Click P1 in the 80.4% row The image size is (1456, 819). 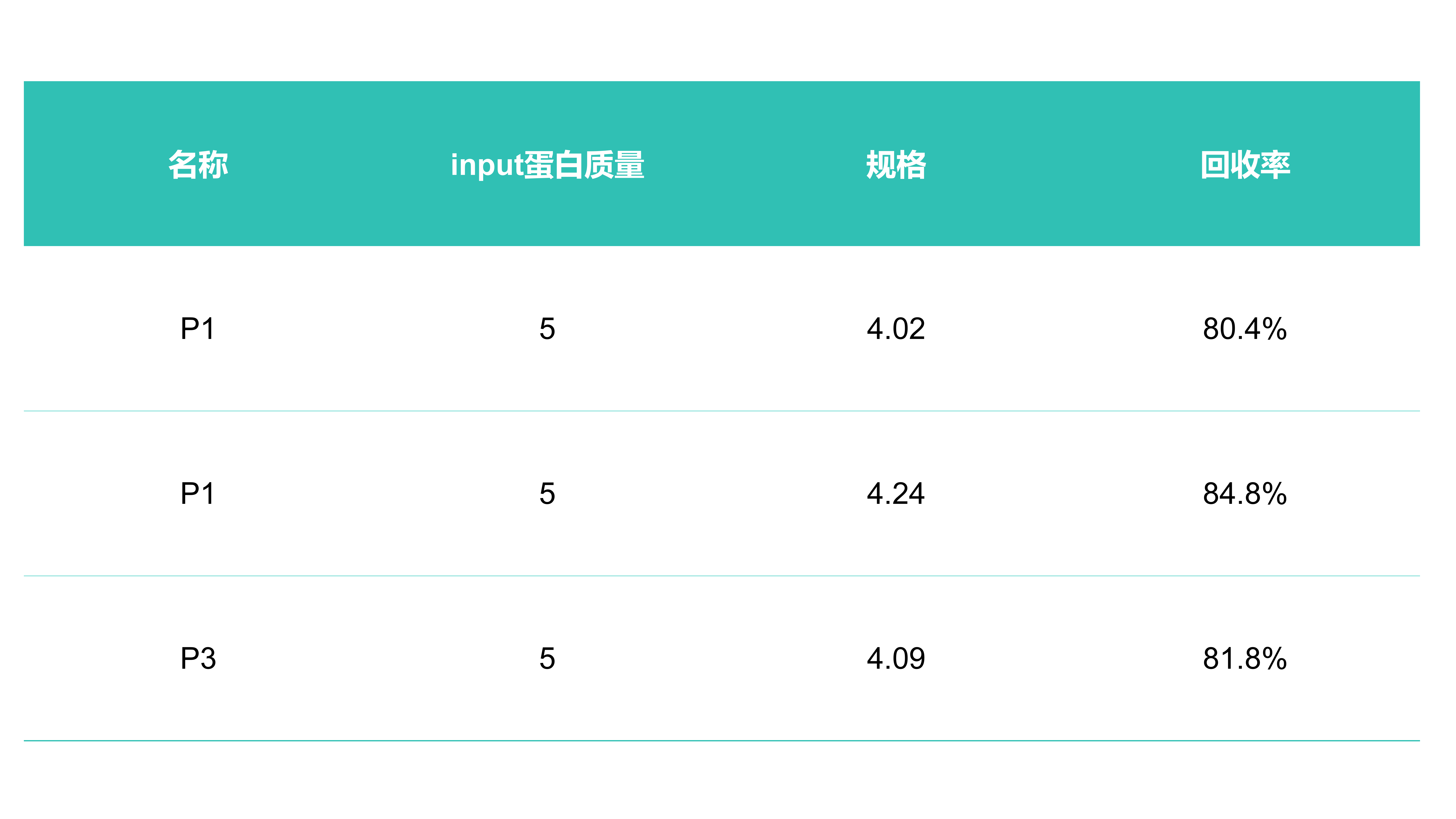click(x=198, y=329)
